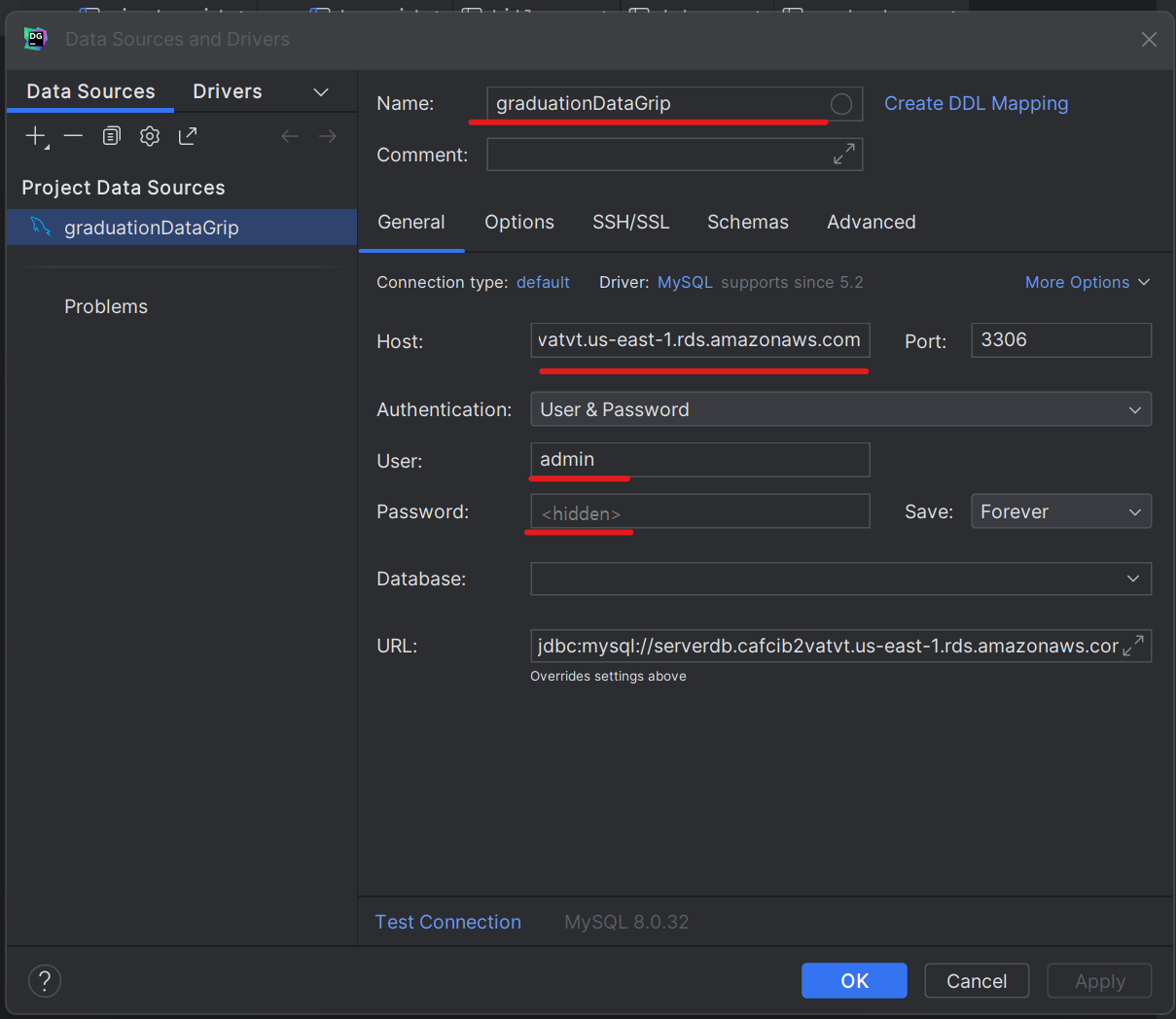Image resolution: width=1176 pixels, height=1019 pixels.
Task: Click Test Connection link
Action: coord(448,922)
